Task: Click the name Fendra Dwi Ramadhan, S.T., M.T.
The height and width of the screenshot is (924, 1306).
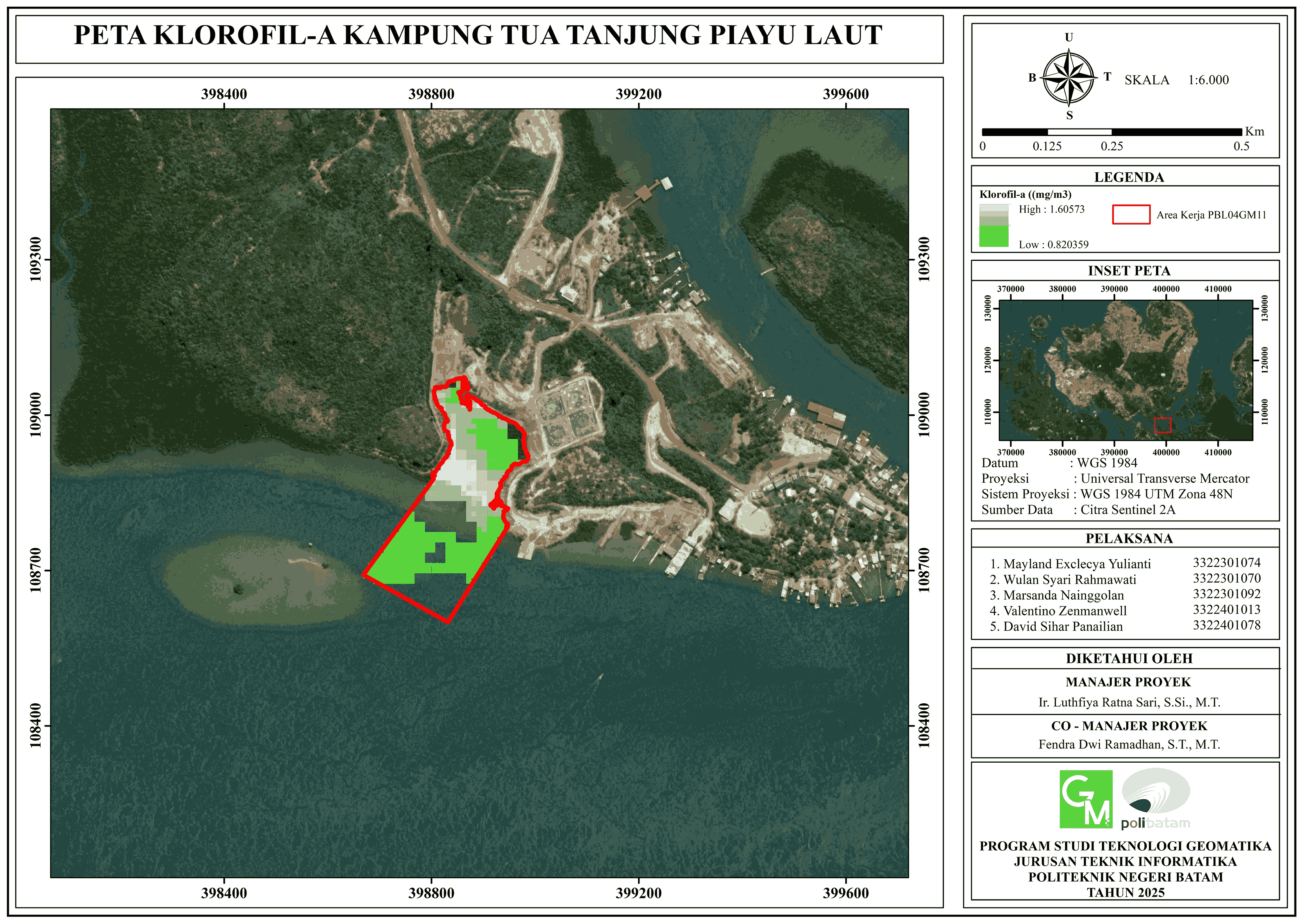Action: point(1129,745)
